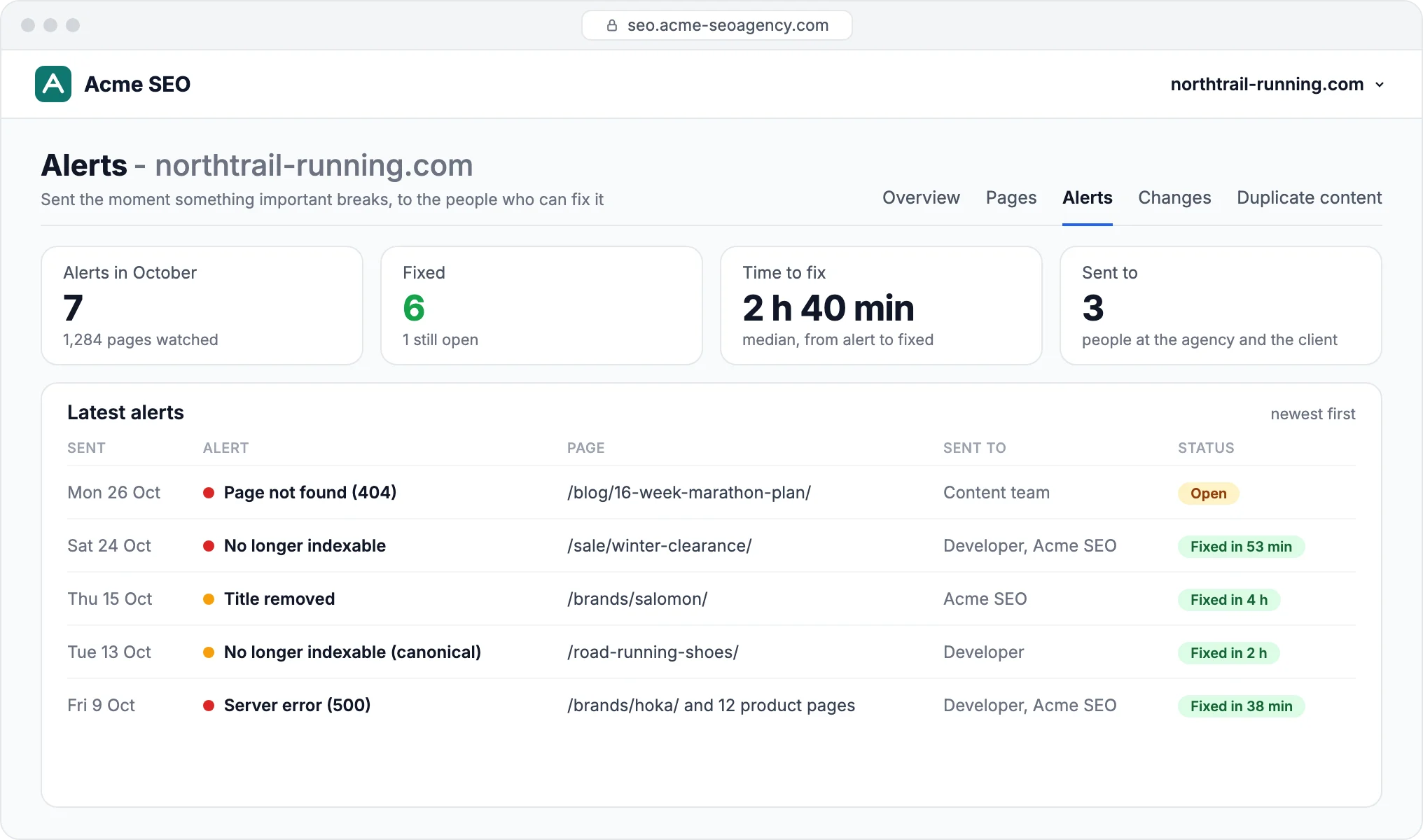Viewport: 1423px width, 840px height.
Task: Click the Acme SEO logo icon
Action: (x=53, y=84)
